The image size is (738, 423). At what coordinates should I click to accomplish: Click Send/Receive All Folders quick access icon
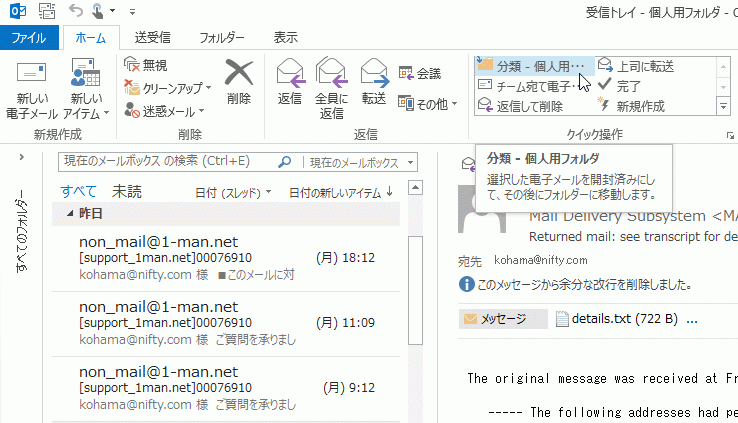47,10
